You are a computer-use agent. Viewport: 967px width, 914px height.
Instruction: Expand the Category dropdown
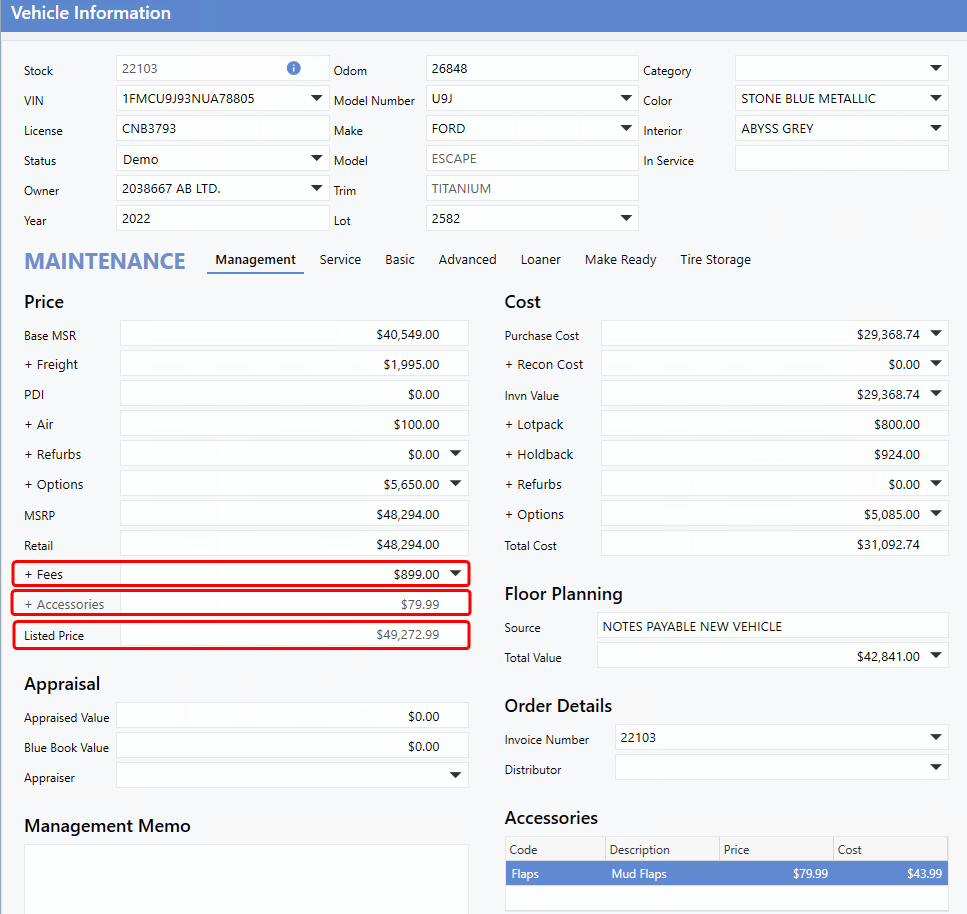coord(936,68)
